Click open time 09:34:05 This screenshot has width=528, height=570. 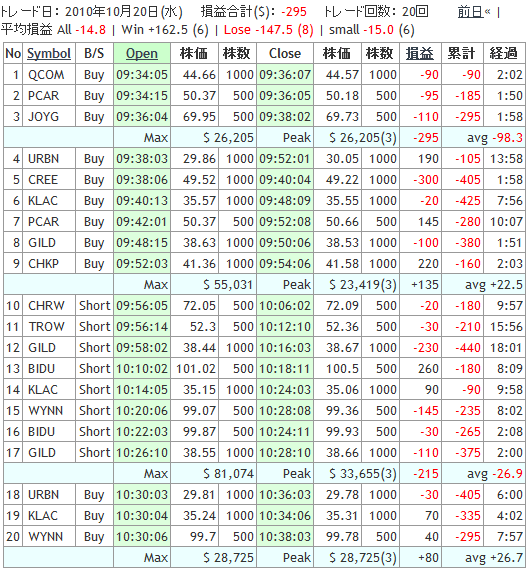[x=142, y=75]
